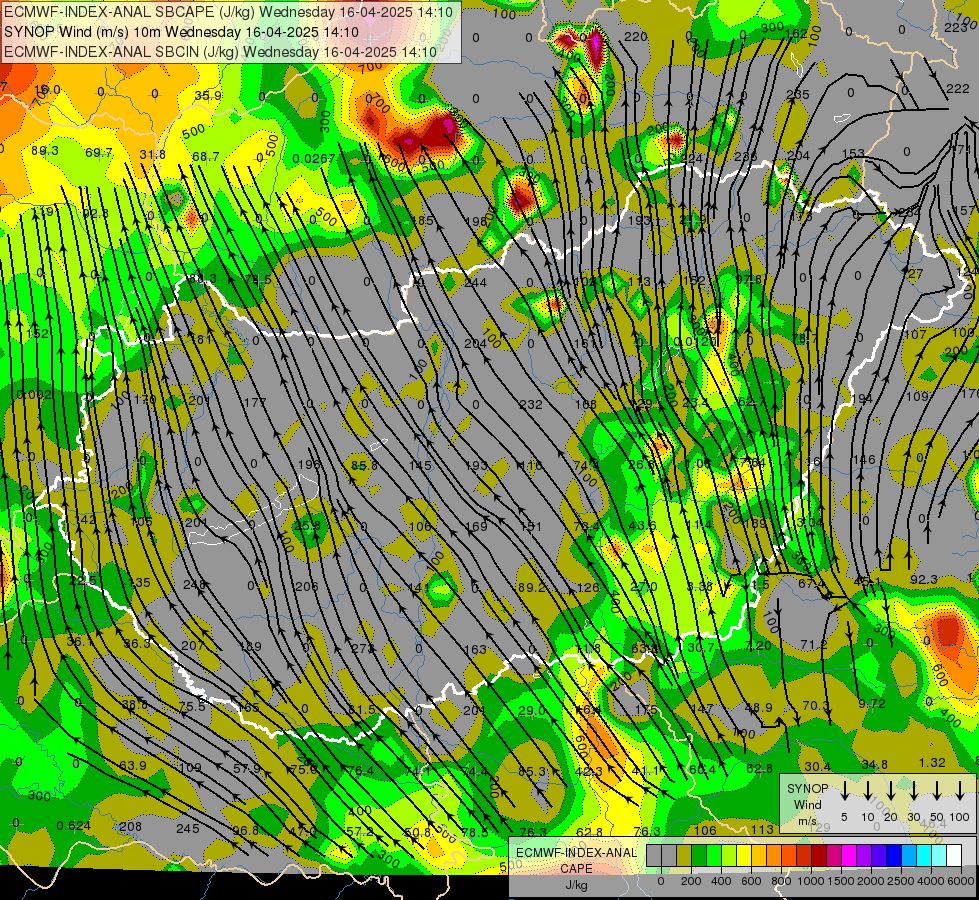The height and width of the screenshot is (900, 979).
Task: Click the 1000 tick label in CAPE legend
Action: click(811, 881)
